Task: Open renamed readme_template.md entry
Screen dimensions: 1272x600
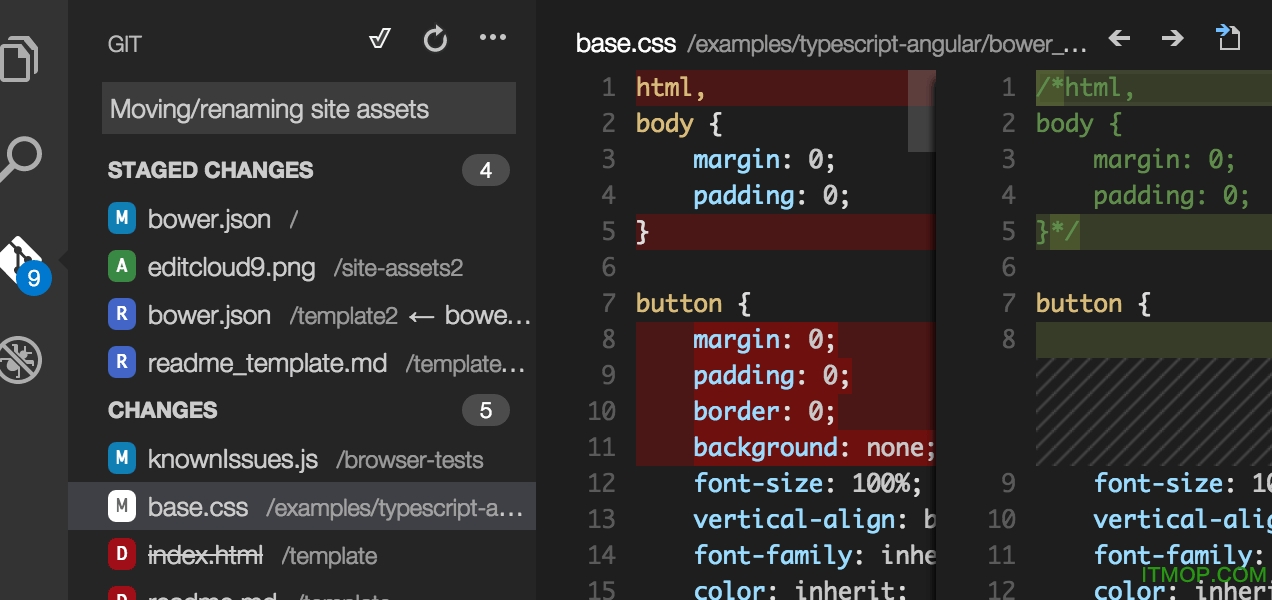Action: pyautogui.click(x=267, y=363)
